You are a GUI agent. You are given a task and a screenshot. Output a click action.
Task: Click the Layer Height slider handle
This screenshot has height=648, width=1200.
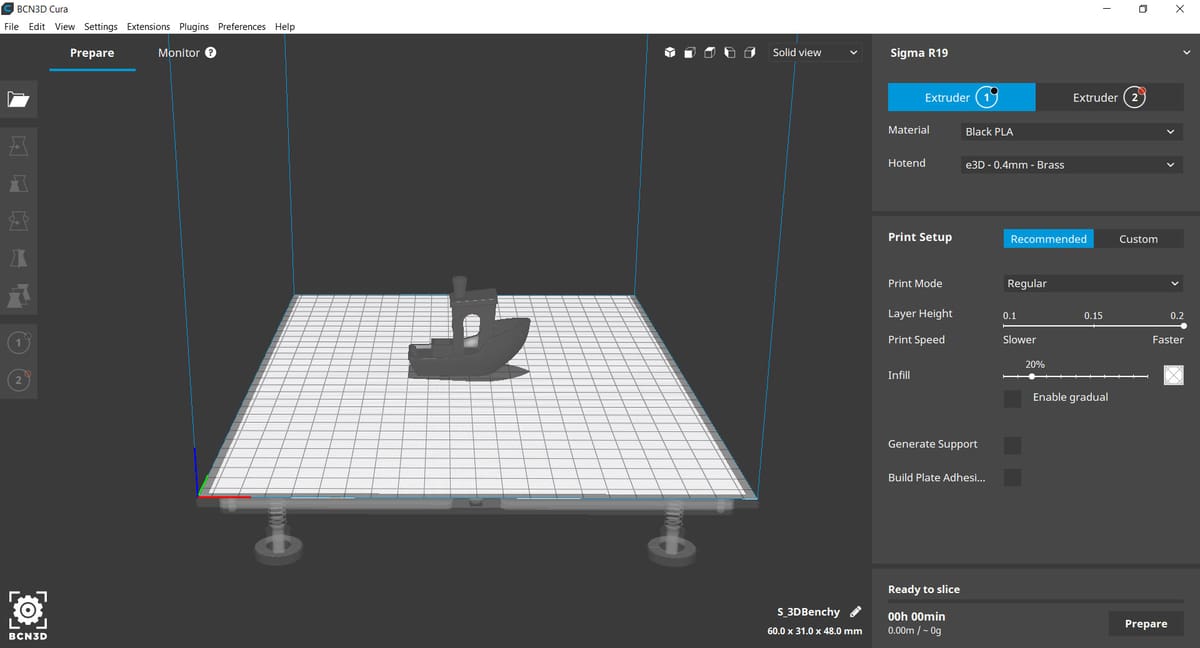click(1183, 325)
